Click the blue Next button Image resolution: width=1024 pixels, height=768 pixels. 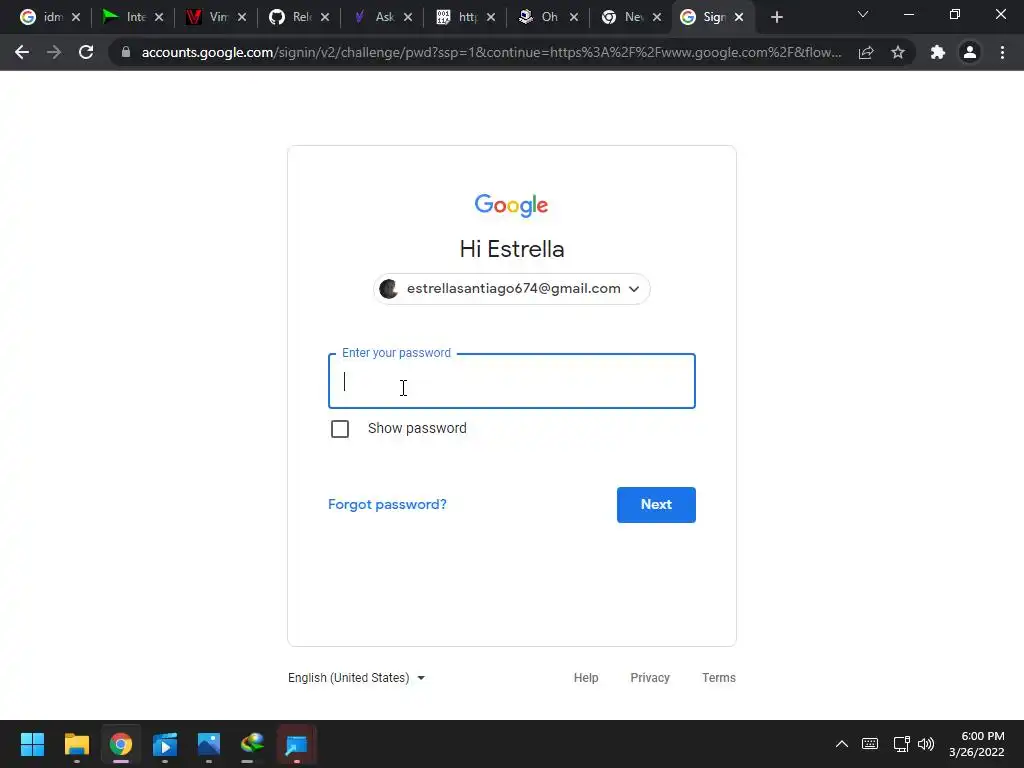tap(656, 505)
